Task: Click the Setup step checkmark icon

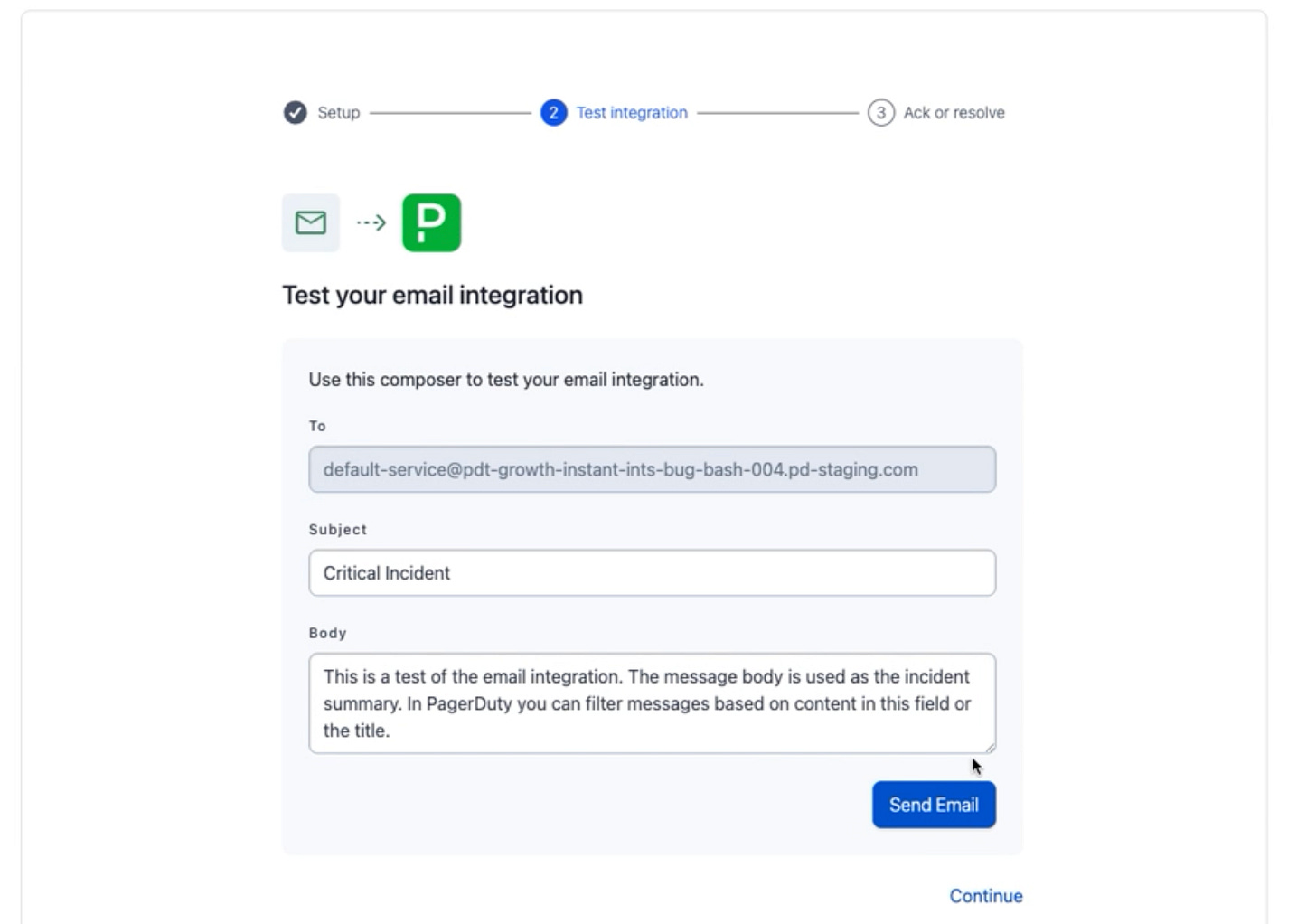Action: 295,112
